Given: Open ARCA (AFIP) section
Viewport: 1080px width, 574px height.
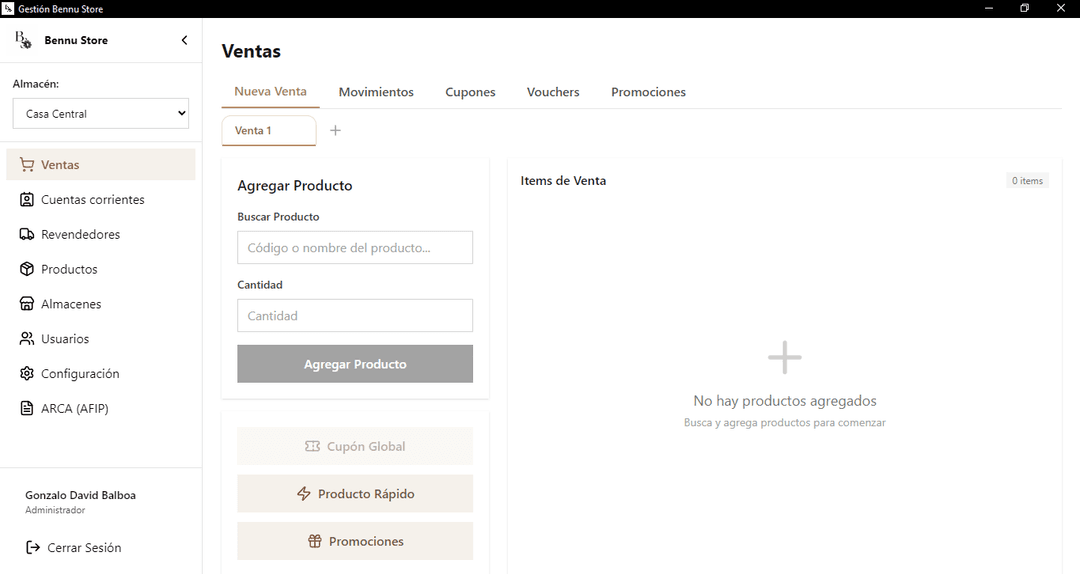Looking at the screenshot, I should pyautogui.click(x=101, y=409).
